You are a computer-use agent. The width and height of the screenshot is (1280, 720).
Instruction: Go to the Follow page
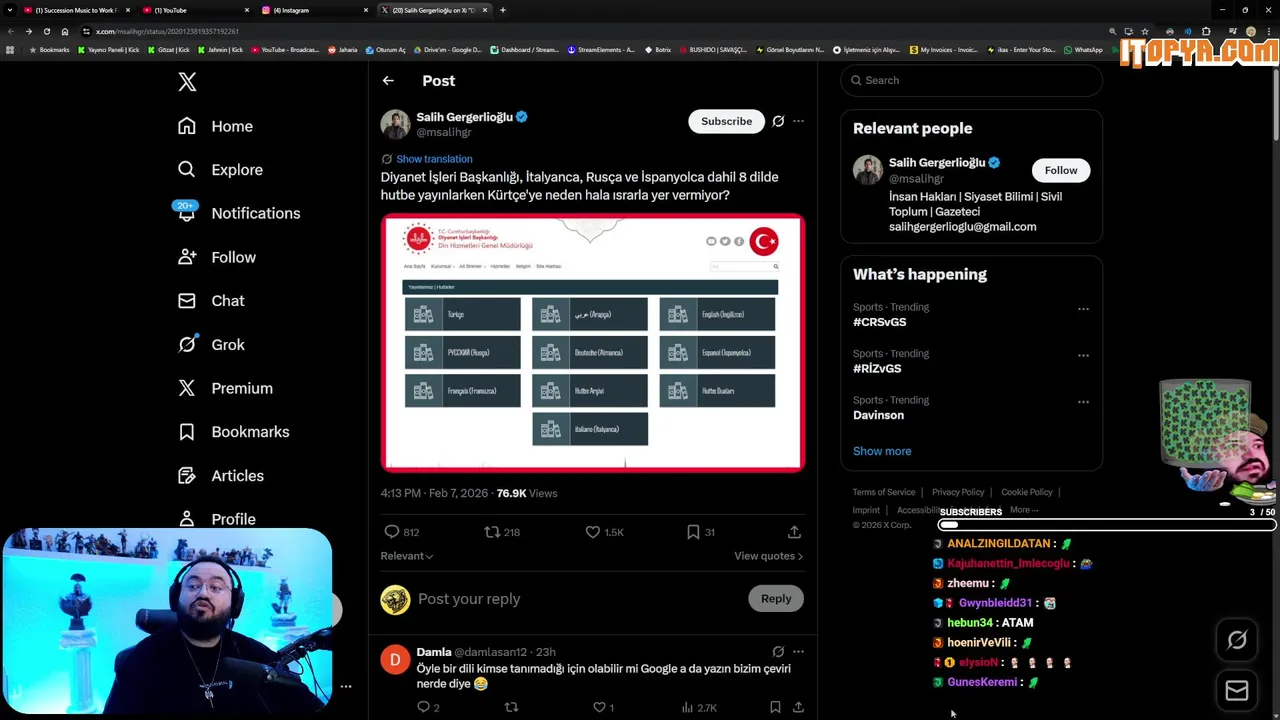click(x=216, y=257)
